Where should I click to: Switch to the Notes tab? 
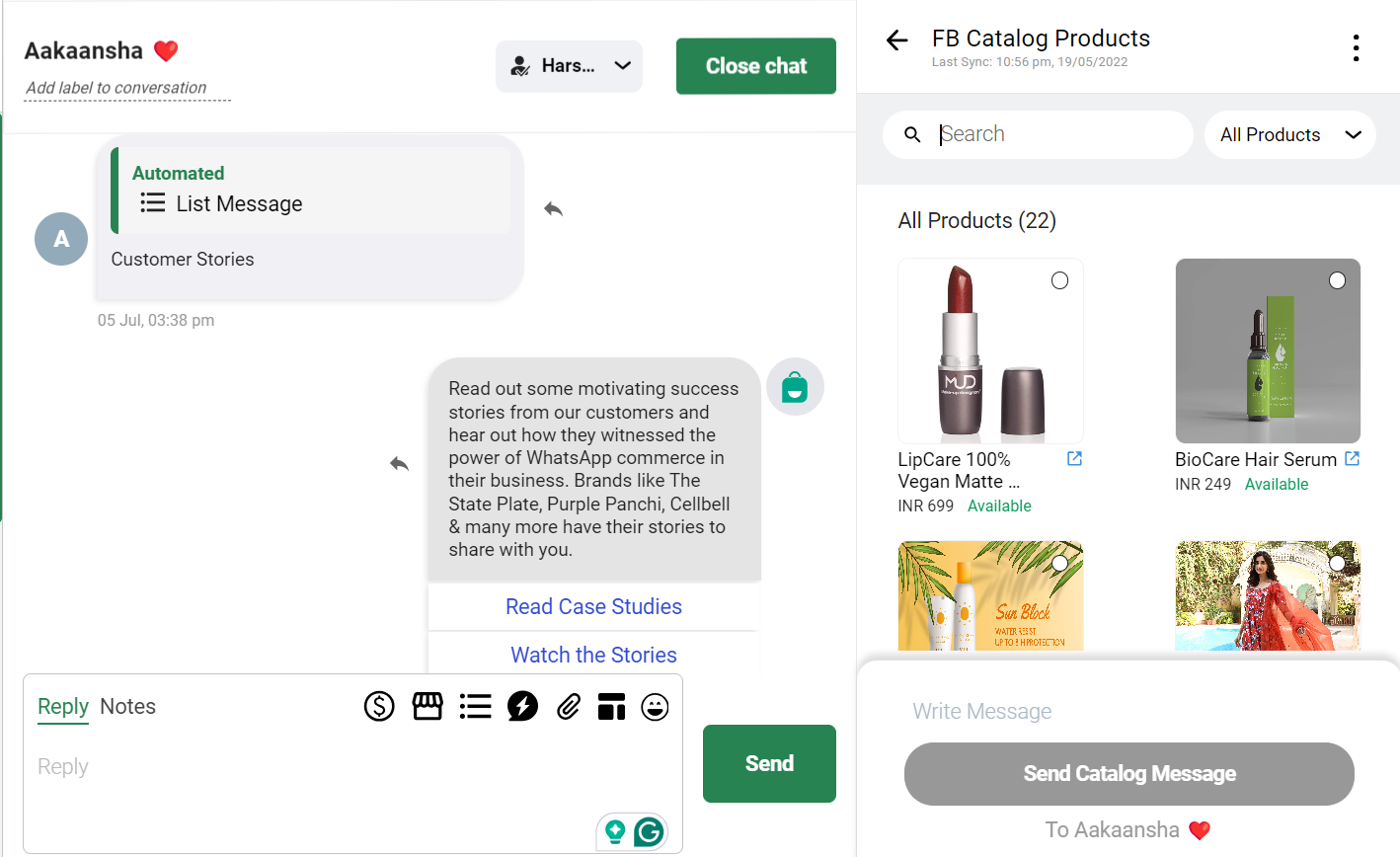(x=127, y=706)
